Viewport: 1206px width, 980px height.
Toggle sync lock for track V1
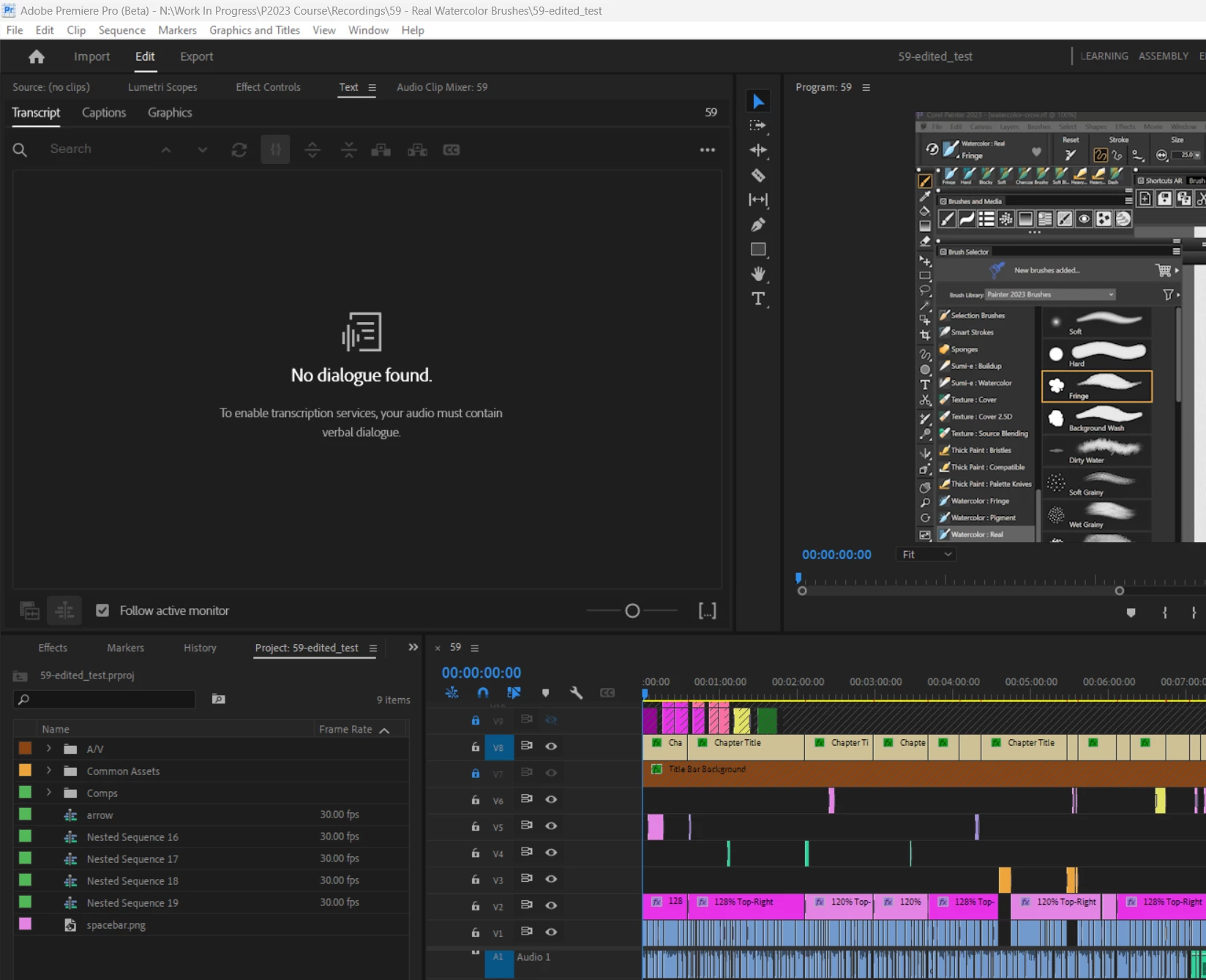tap(526, 932)
